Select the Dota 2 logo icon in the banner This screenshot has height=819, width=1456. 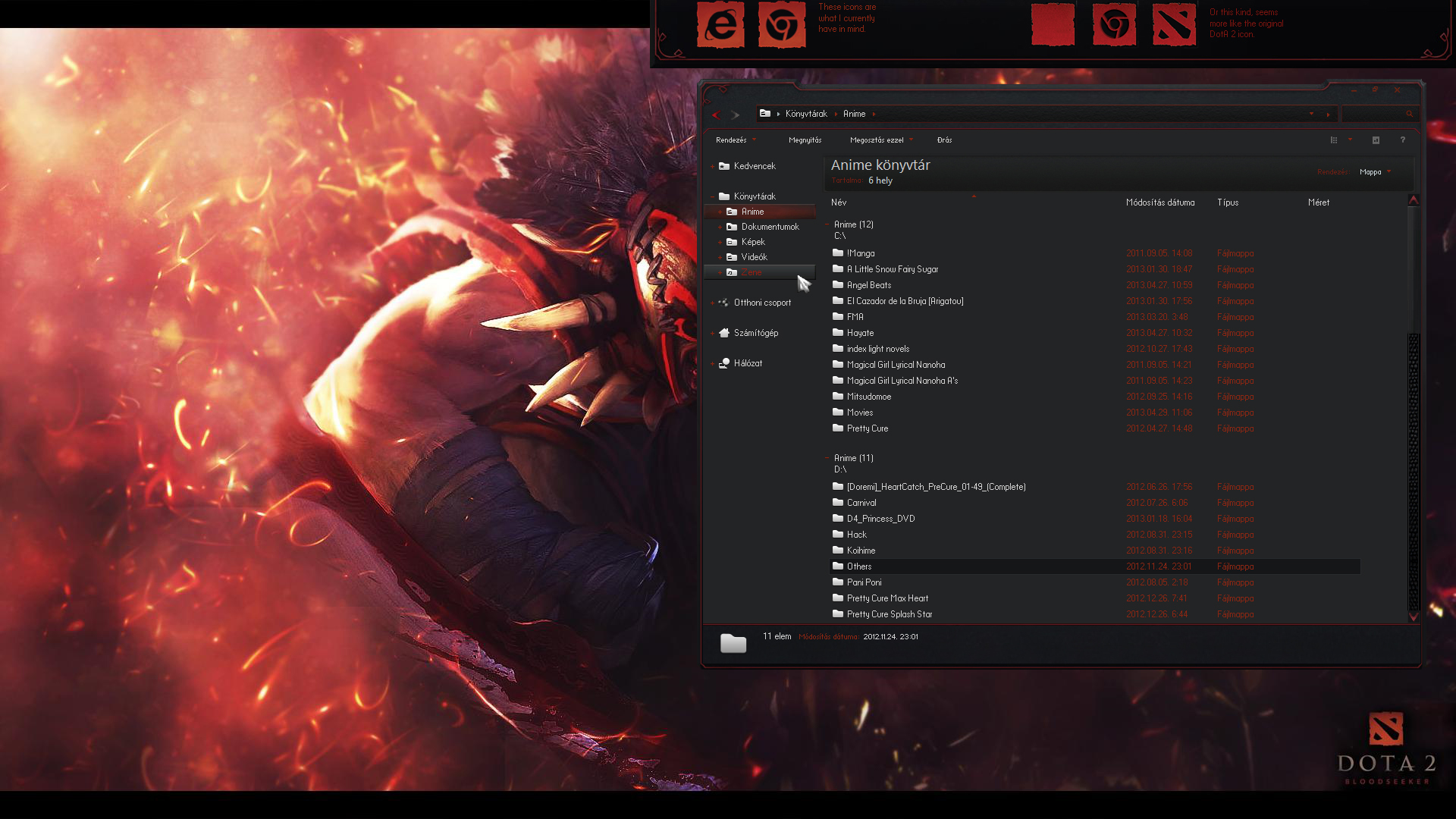(x=1173, y=24)
